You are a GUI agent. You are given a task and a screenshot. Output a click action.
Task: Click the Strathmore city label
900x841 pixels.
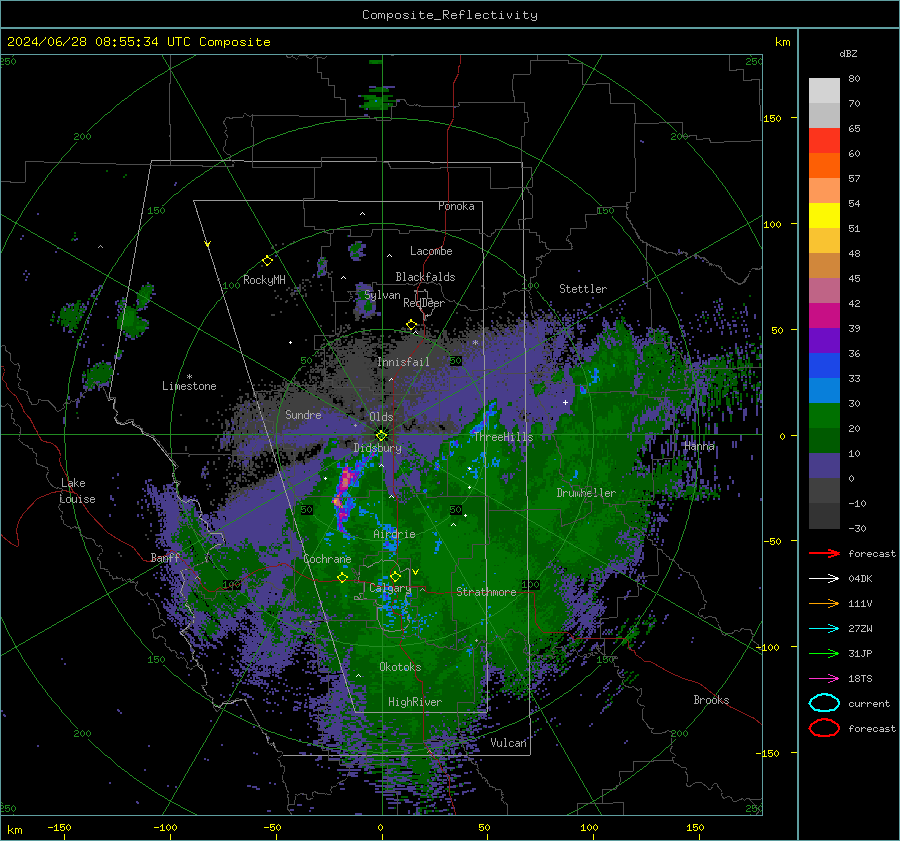coord(486,592)
